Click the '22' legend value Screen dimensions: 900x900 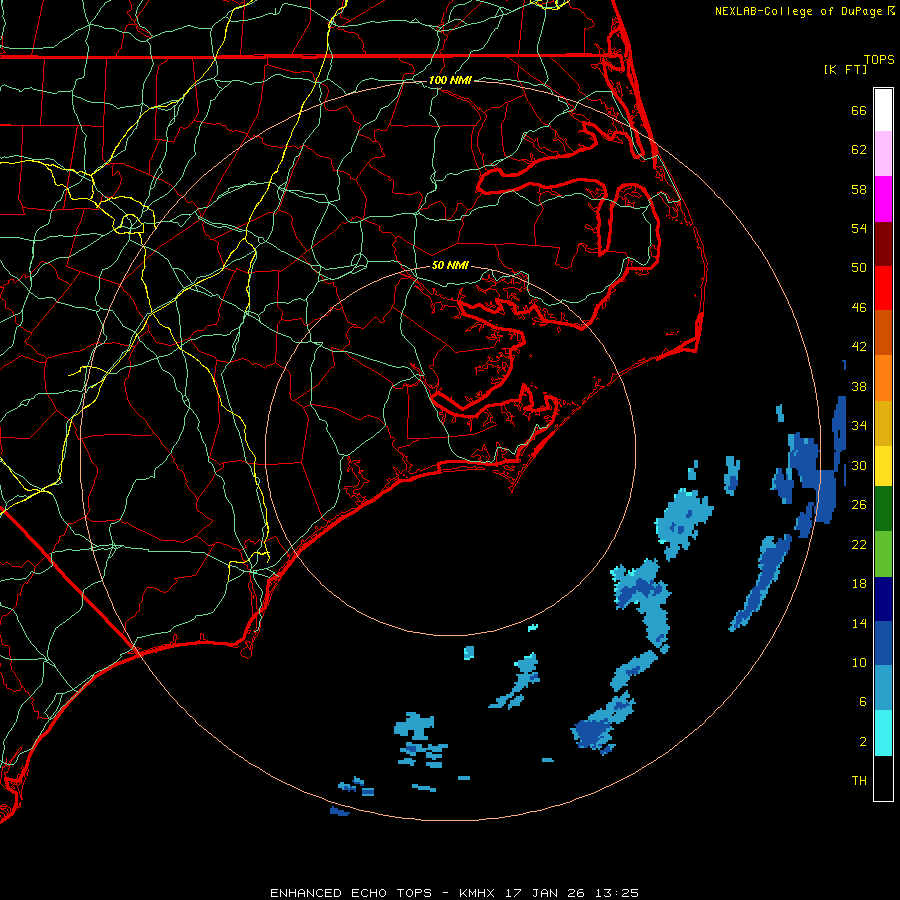[859, 545]
